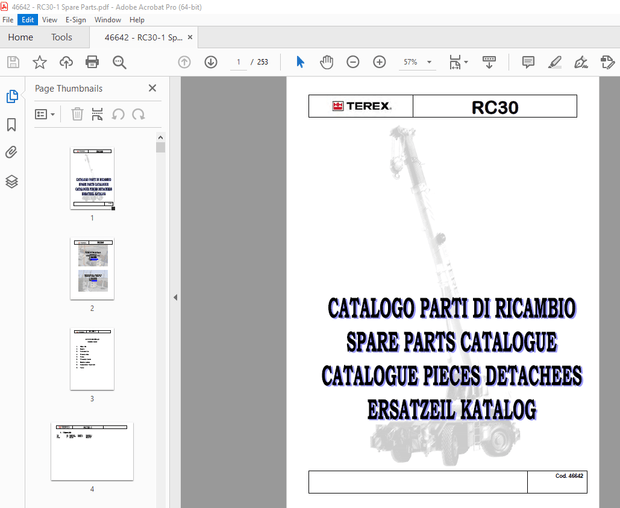The image size is (620, 508).
Task: Open the Help menu
Action: point(137,20)
